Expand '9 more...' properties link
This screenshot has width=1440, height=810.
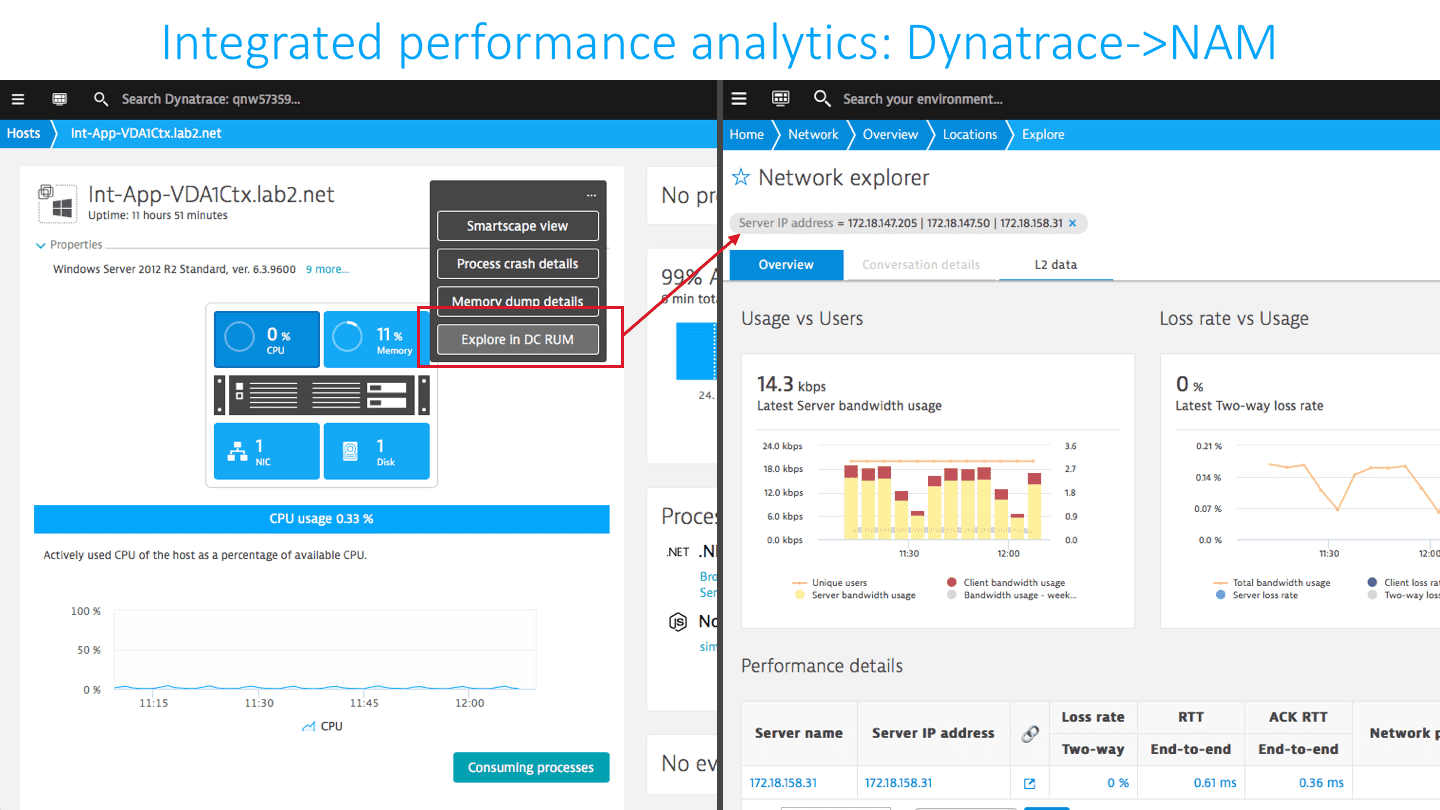(x=328, y=269)
